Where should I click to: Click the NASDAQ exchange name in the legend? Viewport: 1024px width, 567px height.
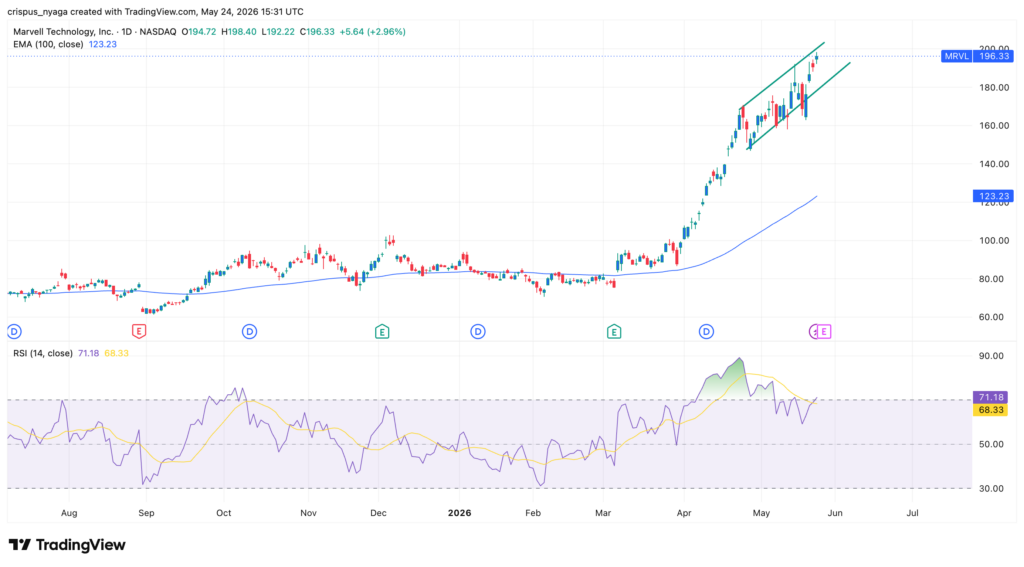click(x=158, y=31)
